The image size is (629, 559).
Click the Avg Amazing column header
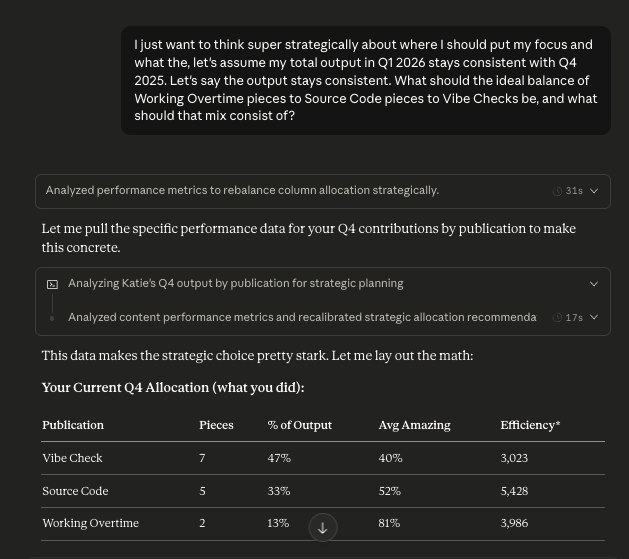click(x=414, y=425)
